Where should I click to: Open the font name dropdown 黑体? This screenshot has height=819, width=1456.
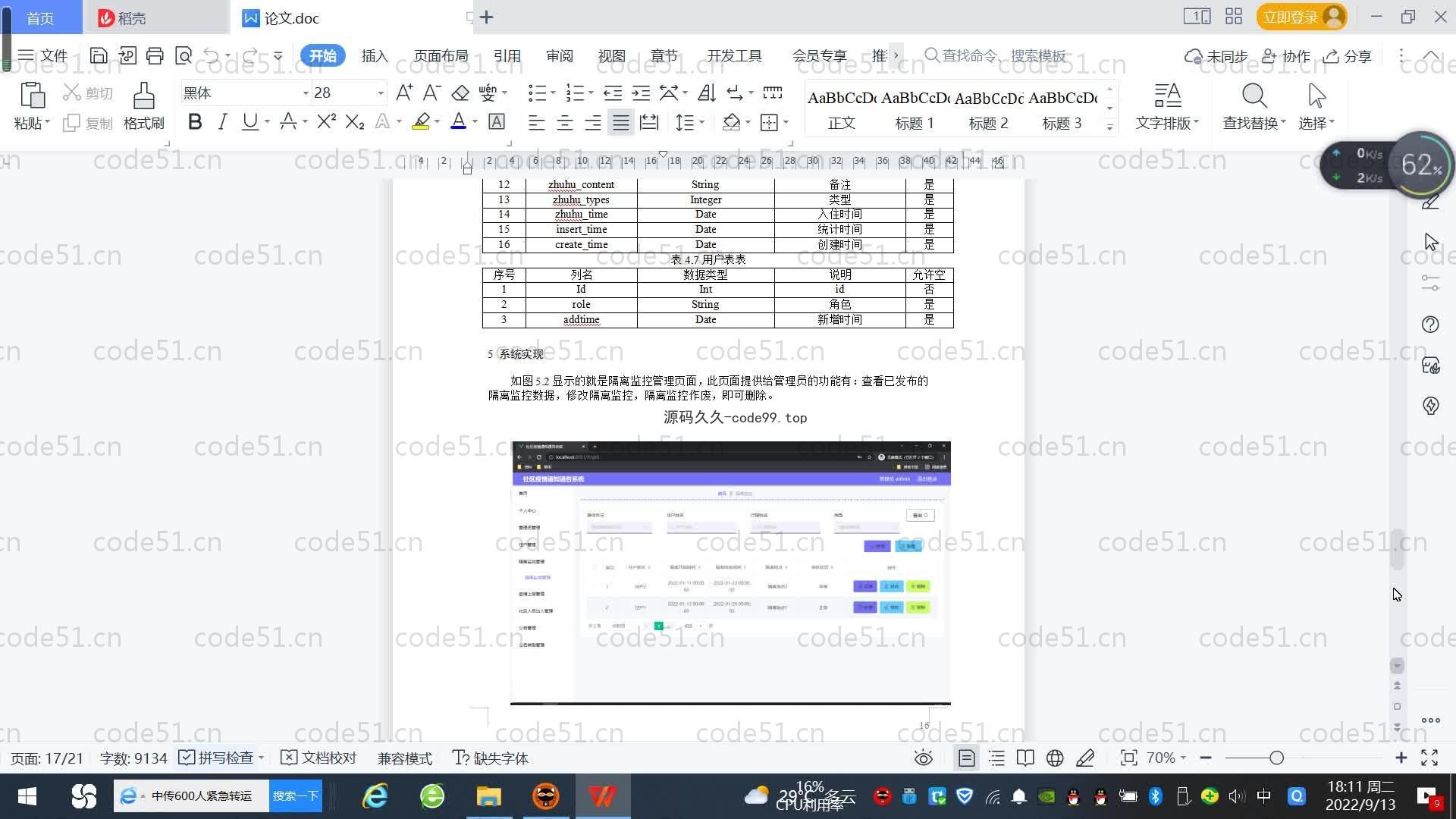pyautogui.click(x=306, y=93)
